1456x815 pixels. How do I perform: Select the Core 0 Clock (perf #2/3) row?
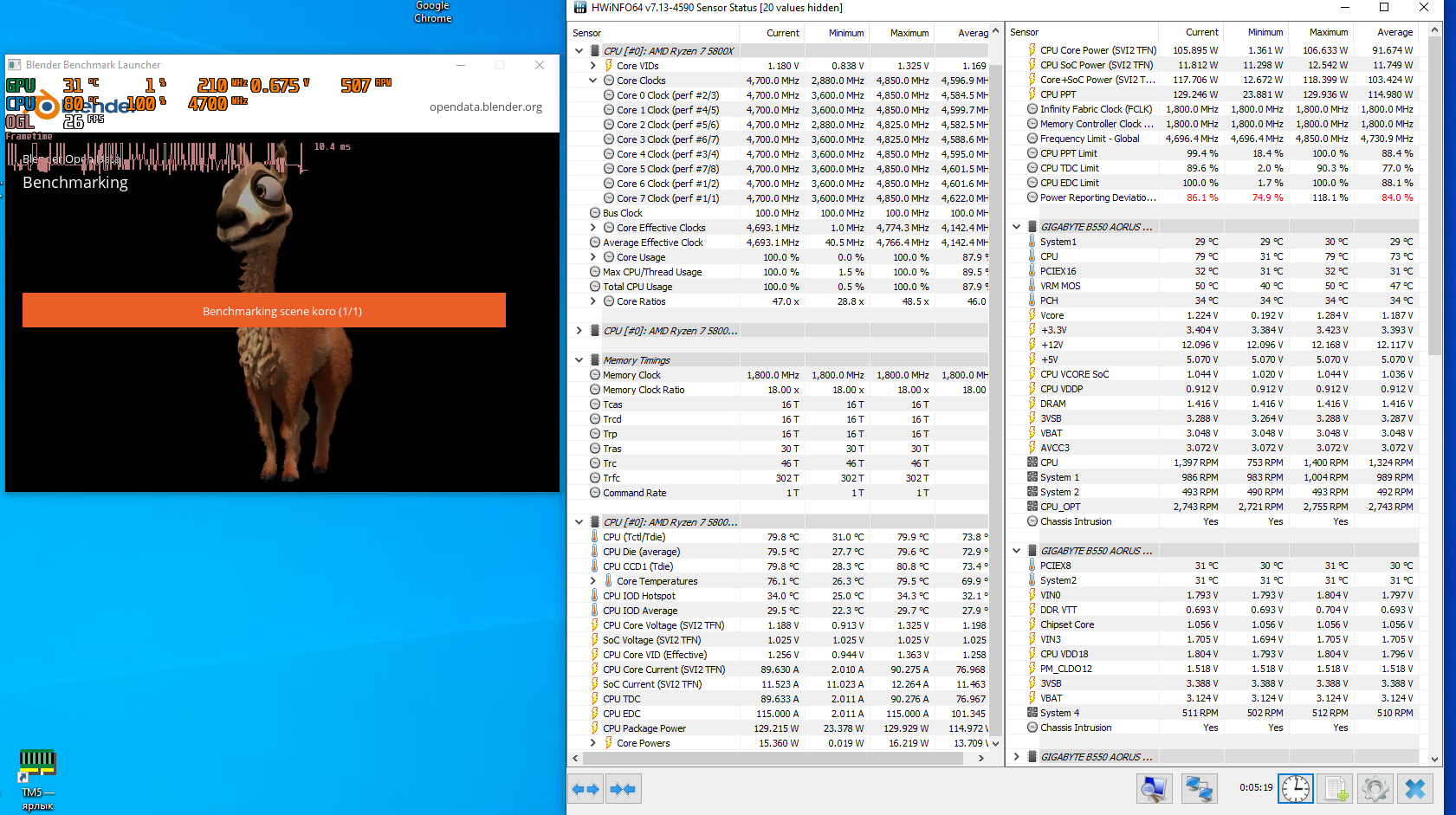[x=778, y=95]
